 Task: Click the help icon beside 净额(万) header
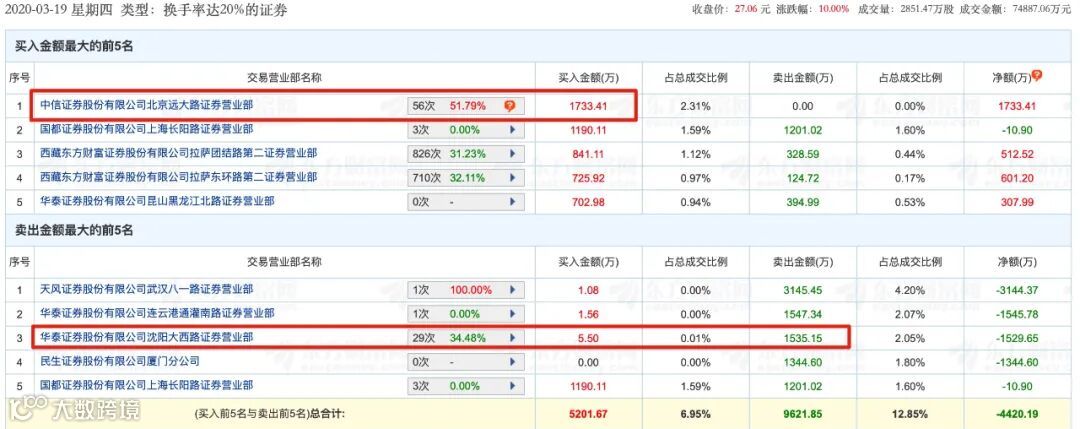click(1037, 76)
